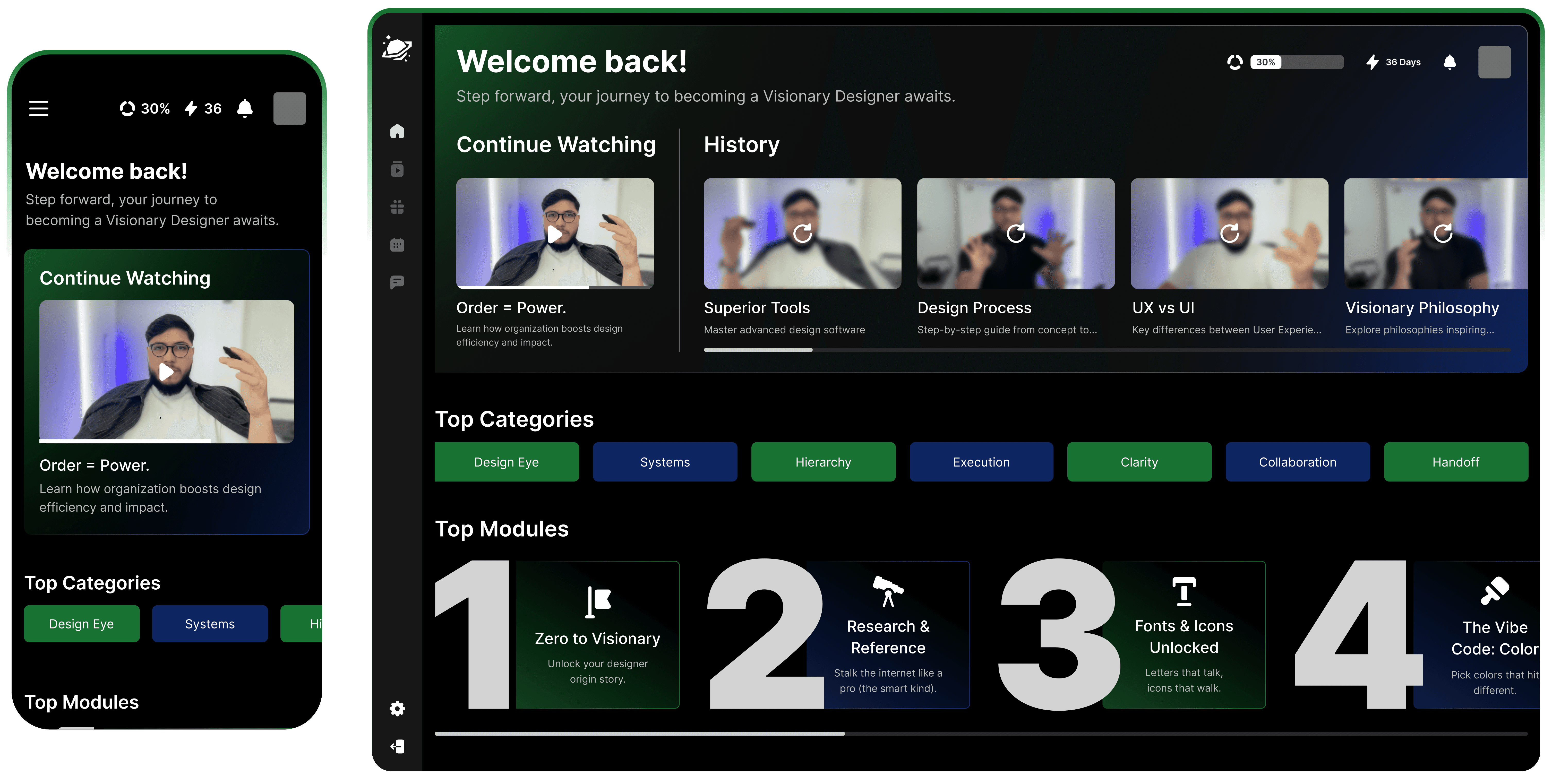This screenshot has width=1552, height=784.
Task: Select the Collaboration category
Action: (1298, 462)
